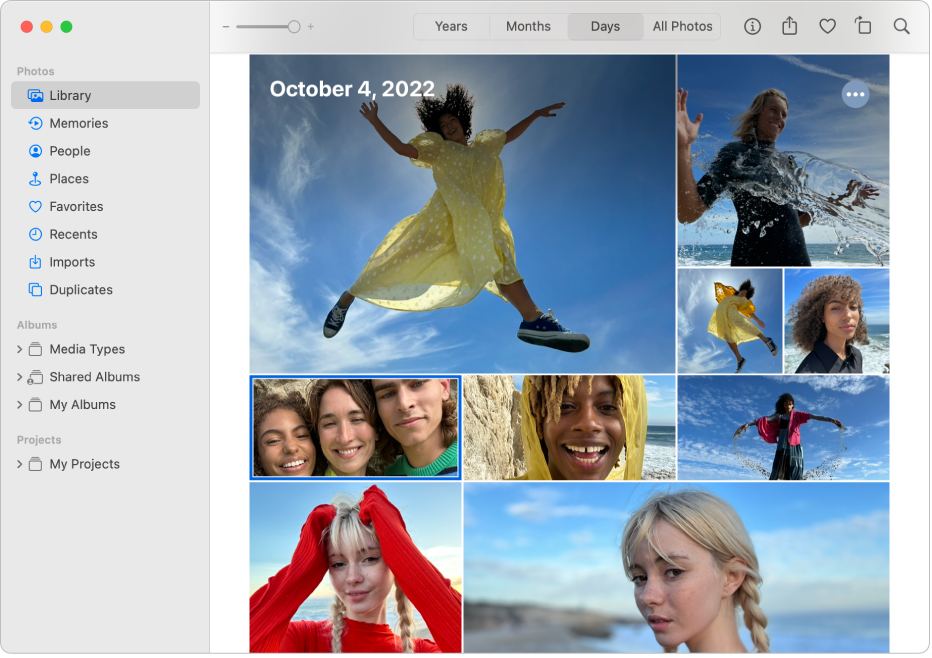Click the Share icon in toolbar

(x=790, y=27)
